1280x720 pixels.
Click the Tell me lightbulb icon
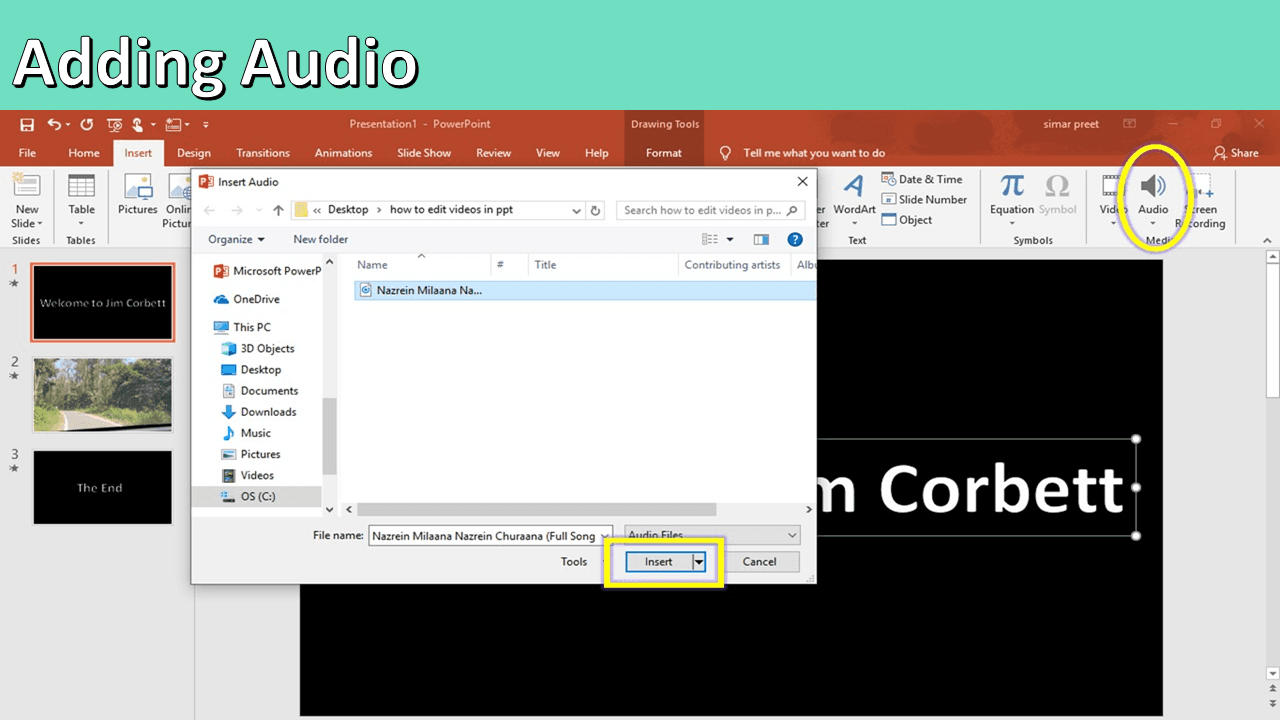tap(726, 153)
